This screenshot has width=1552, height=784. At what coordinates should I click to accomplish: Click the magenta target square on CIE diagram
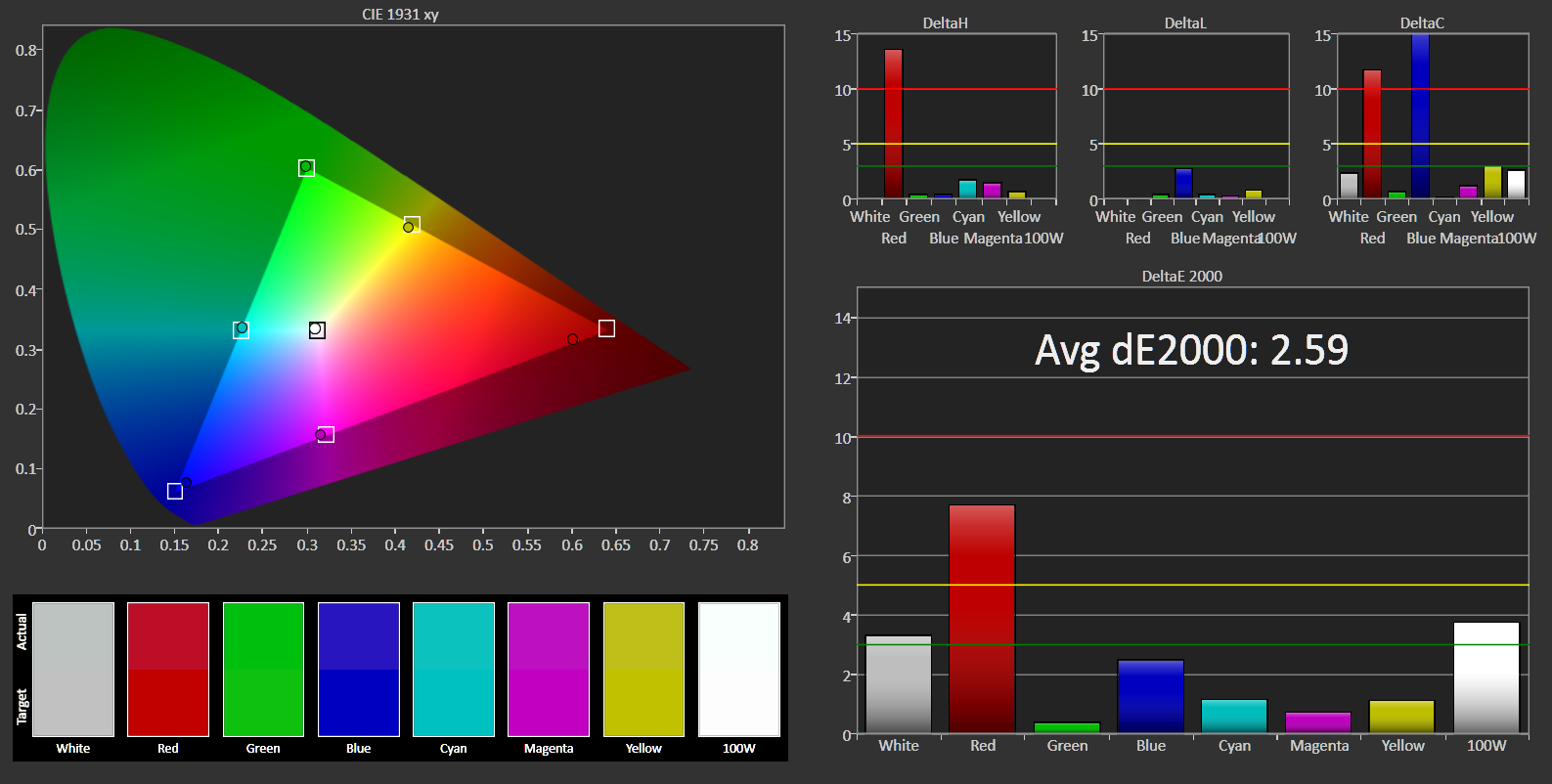coord(327,434)
